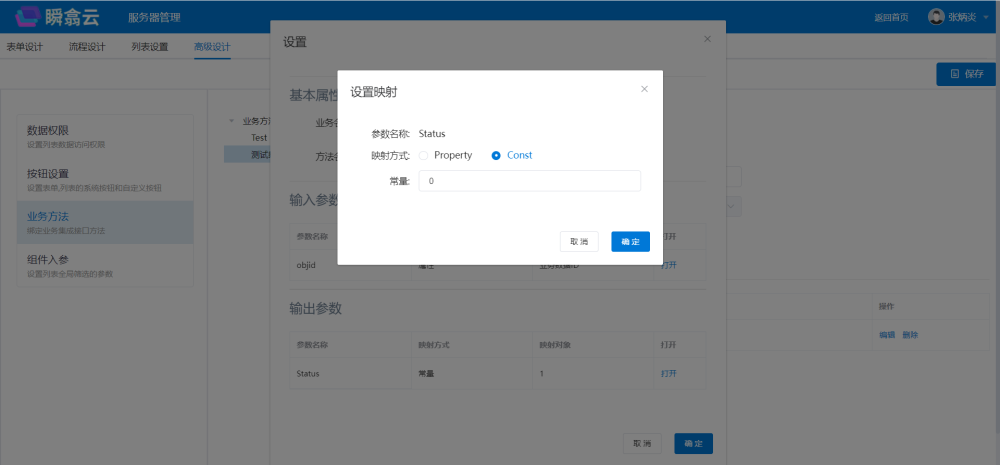Close the 设置映射 dialog with X icon

pyautogui.click(x=644, y=89)
